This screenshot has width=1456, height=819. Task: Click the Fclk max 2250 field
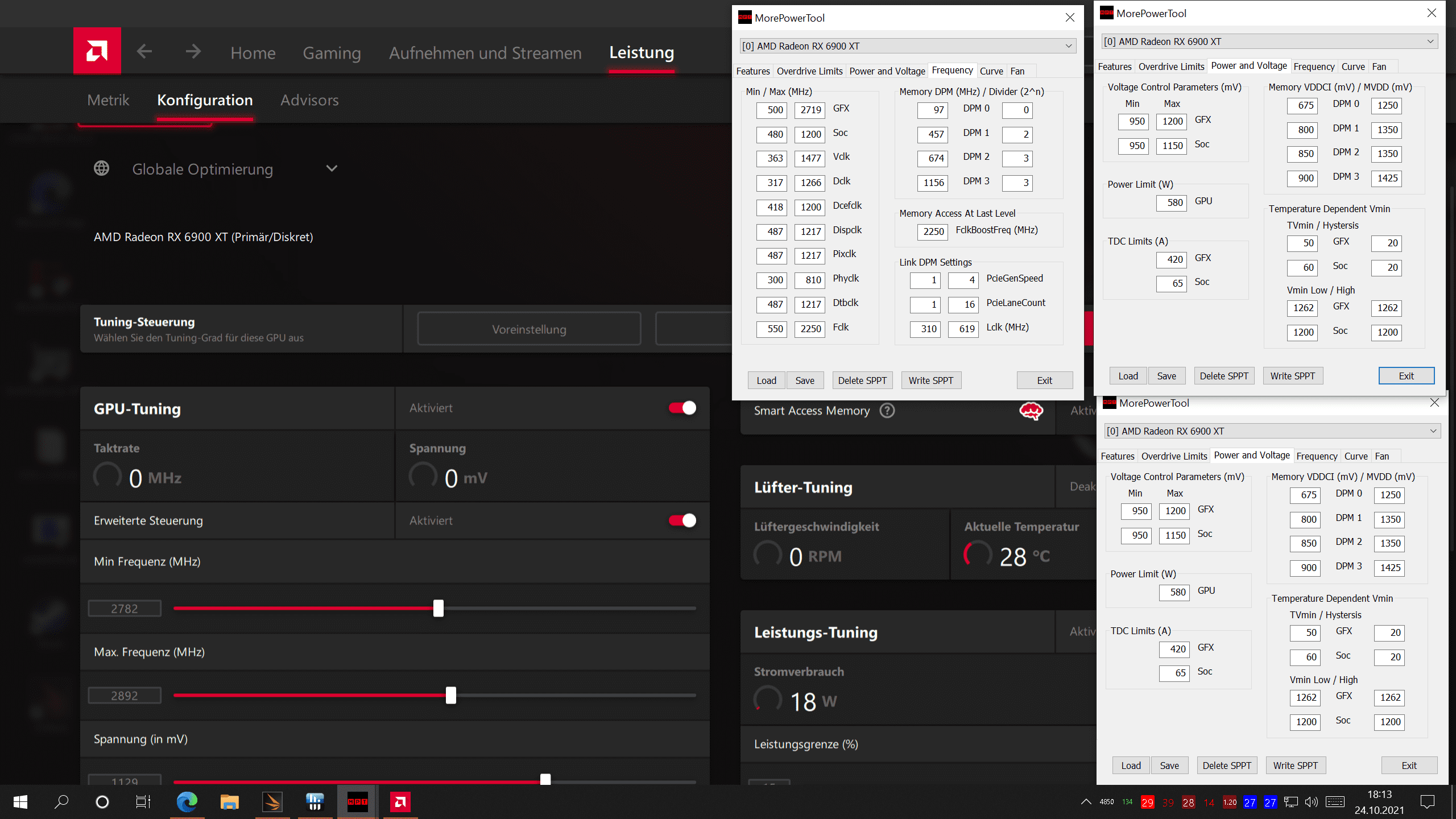[810, 329]
